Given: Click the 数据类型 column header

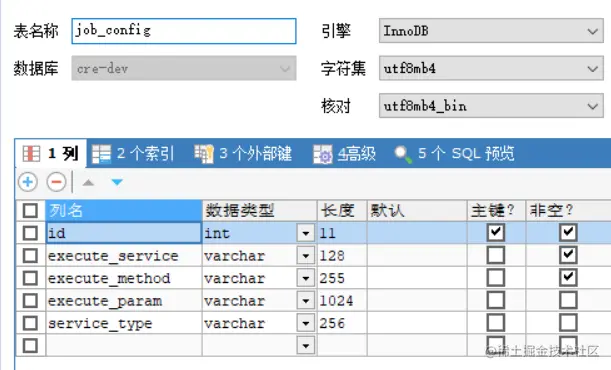Looking at the screenshot, I should tap(260, 211).
